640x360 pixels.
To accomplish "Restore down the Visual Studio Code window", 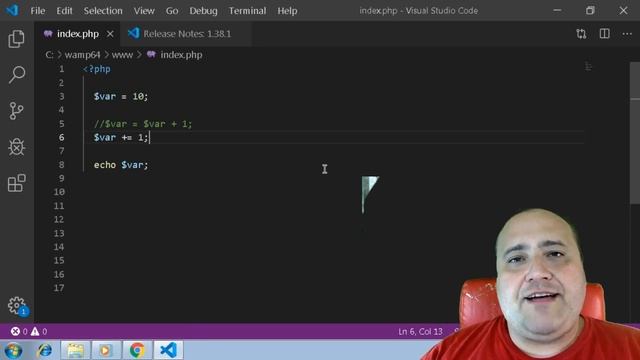I will pyautogui.click(x=590, y=10).
